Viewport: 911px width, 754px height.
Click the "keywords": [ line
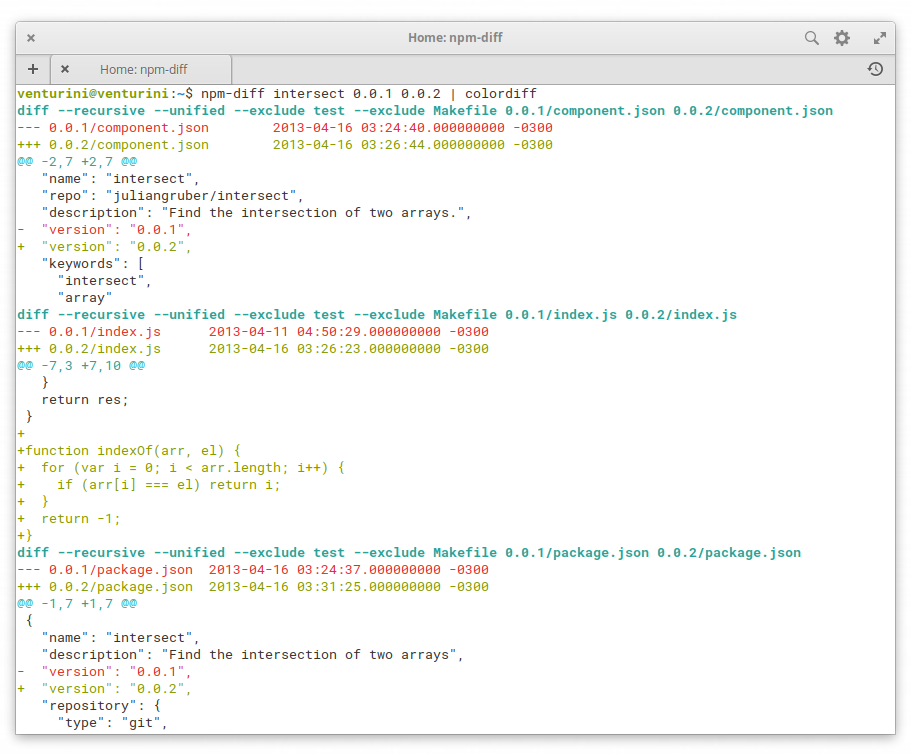92,264
